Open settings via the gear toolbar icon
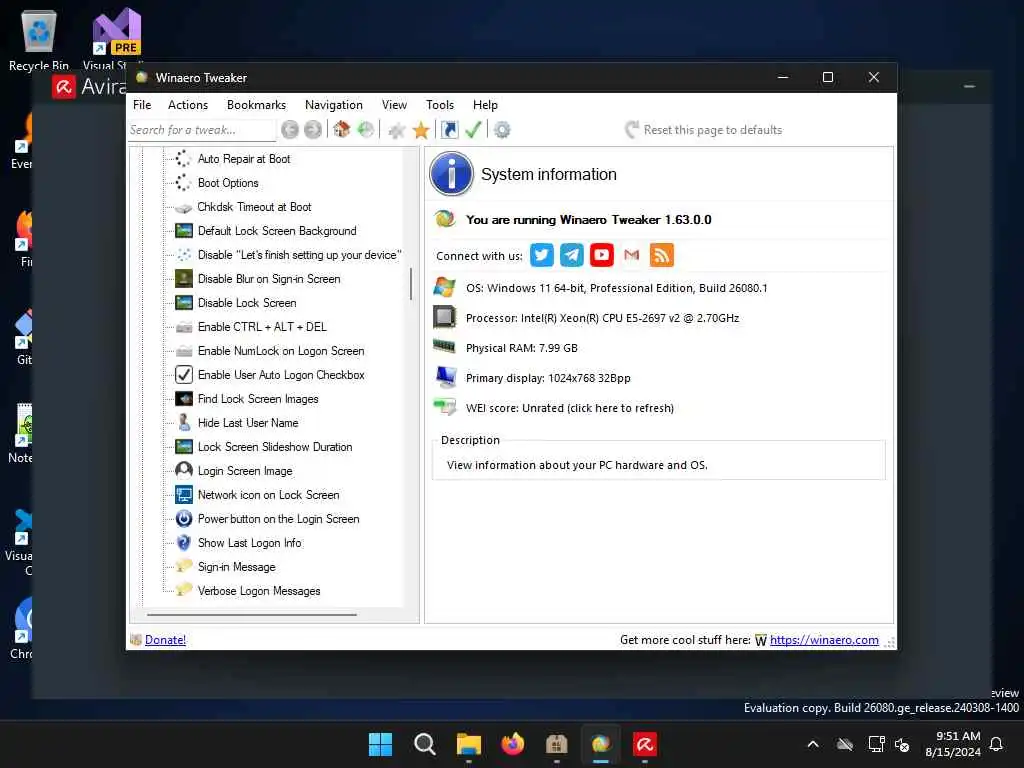 pos(502,130)
